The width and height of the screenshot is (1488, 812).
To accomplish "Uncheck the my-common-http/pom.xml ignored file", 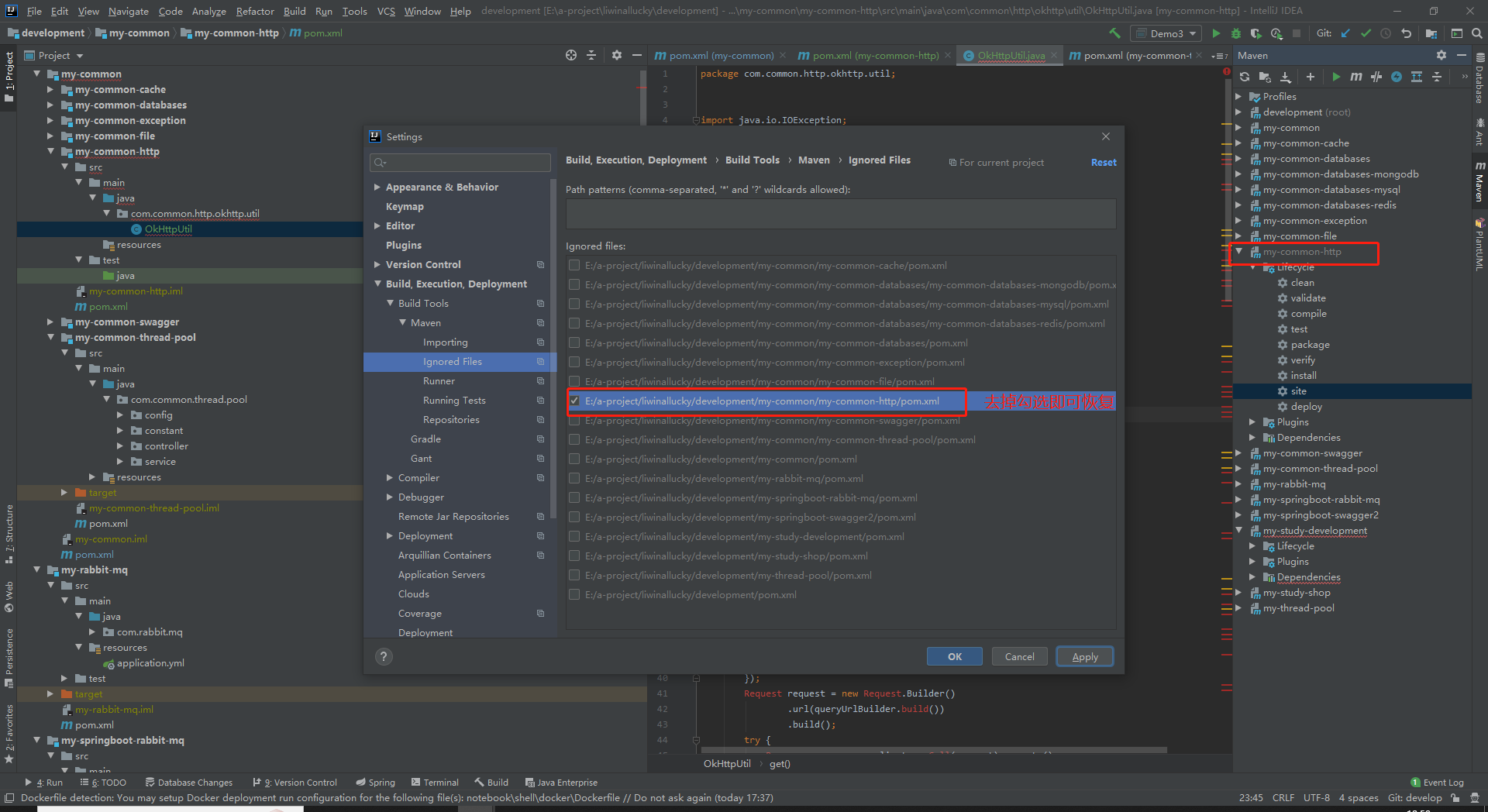I will click(574, 401).
